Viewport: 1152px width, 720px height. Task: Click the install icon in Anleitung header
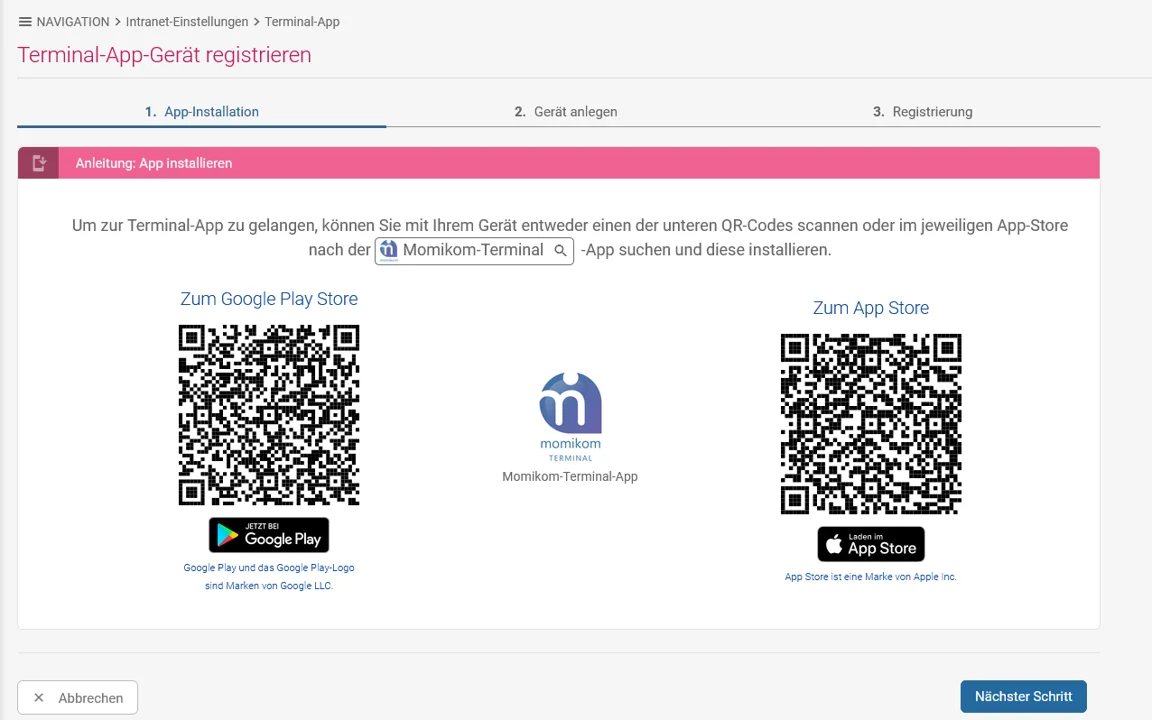38,163
